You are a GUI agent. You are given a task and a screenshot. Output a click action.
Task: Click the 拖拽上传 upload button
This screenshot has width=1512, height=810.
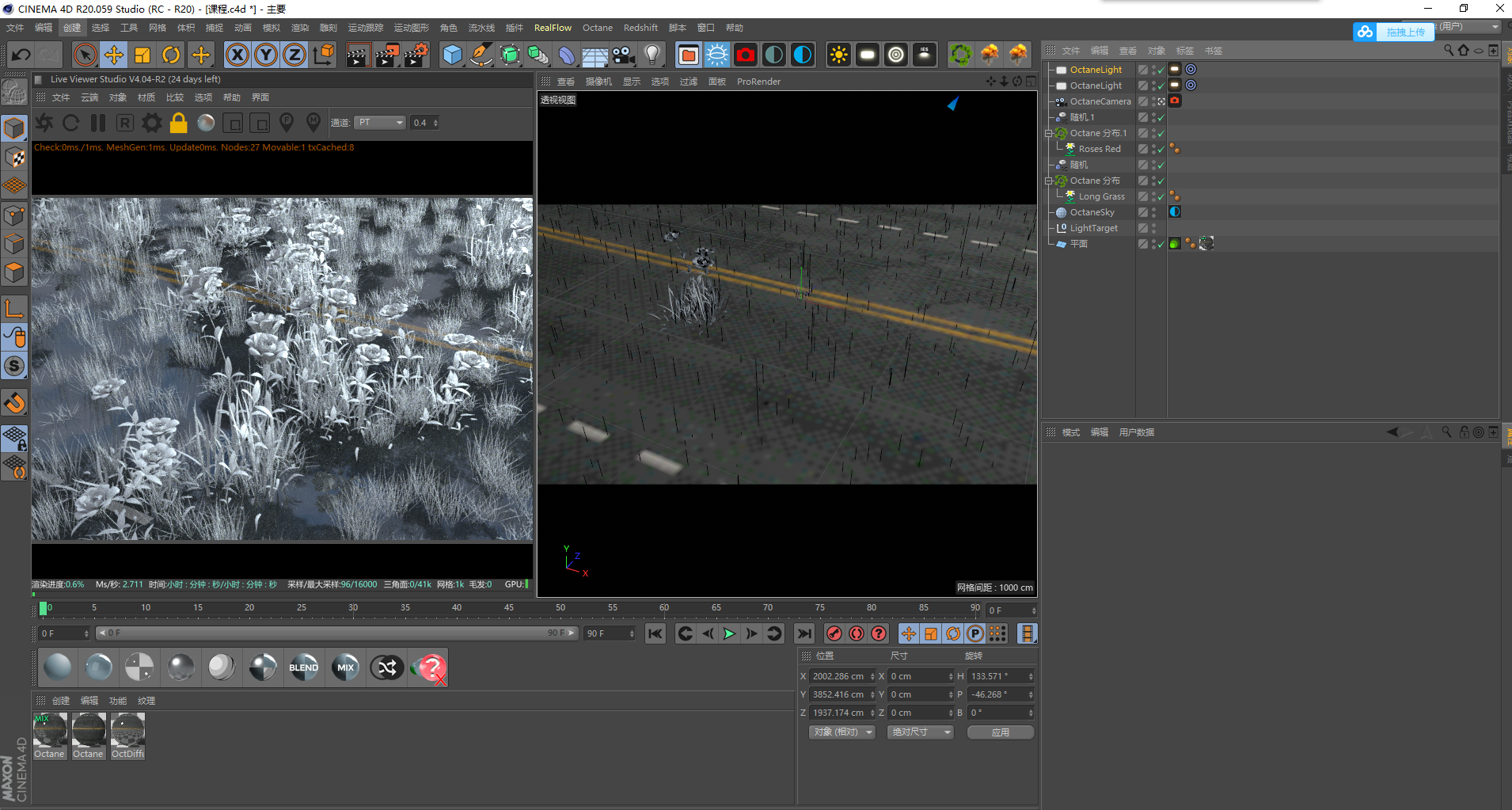pos(1396,32)
